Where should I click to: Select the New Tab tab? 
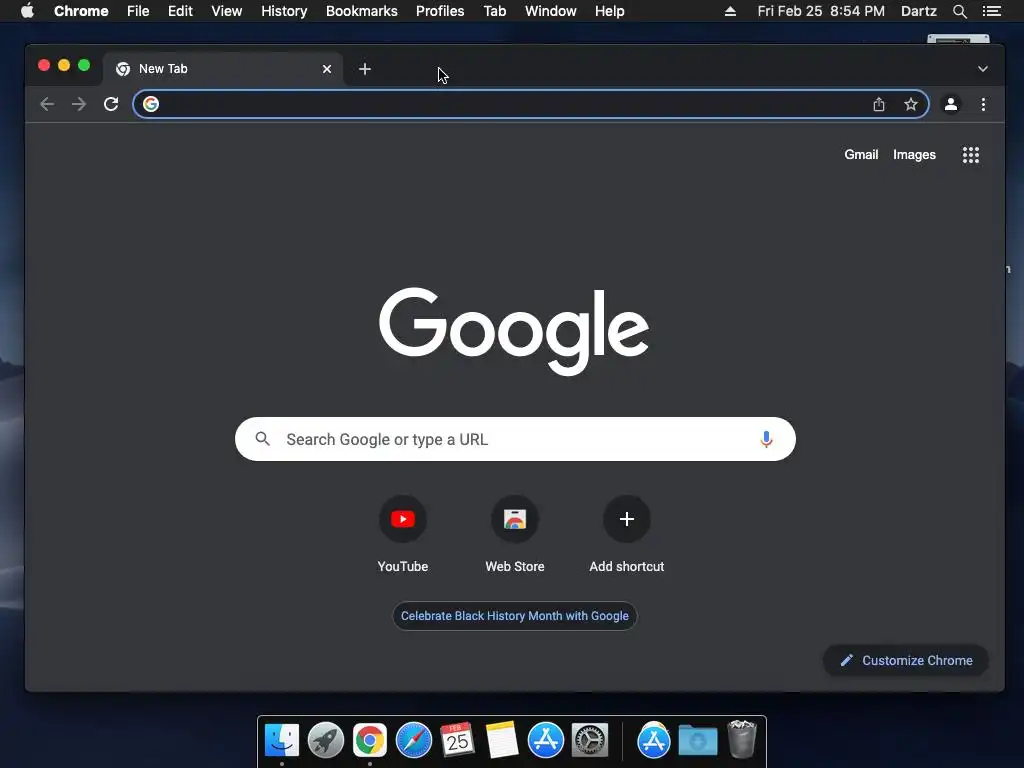[x=223, y=69]
